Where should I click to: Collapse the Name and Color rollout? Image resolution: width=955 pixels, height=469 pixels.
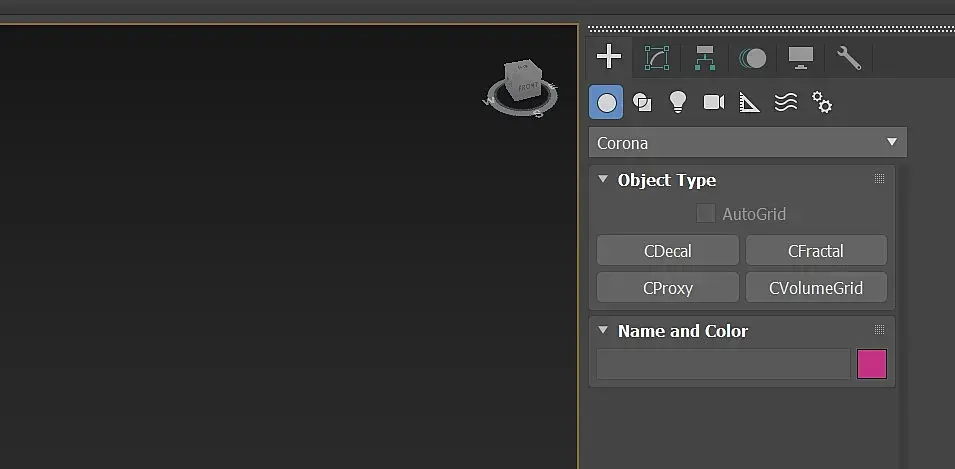[x=603, y=330]
